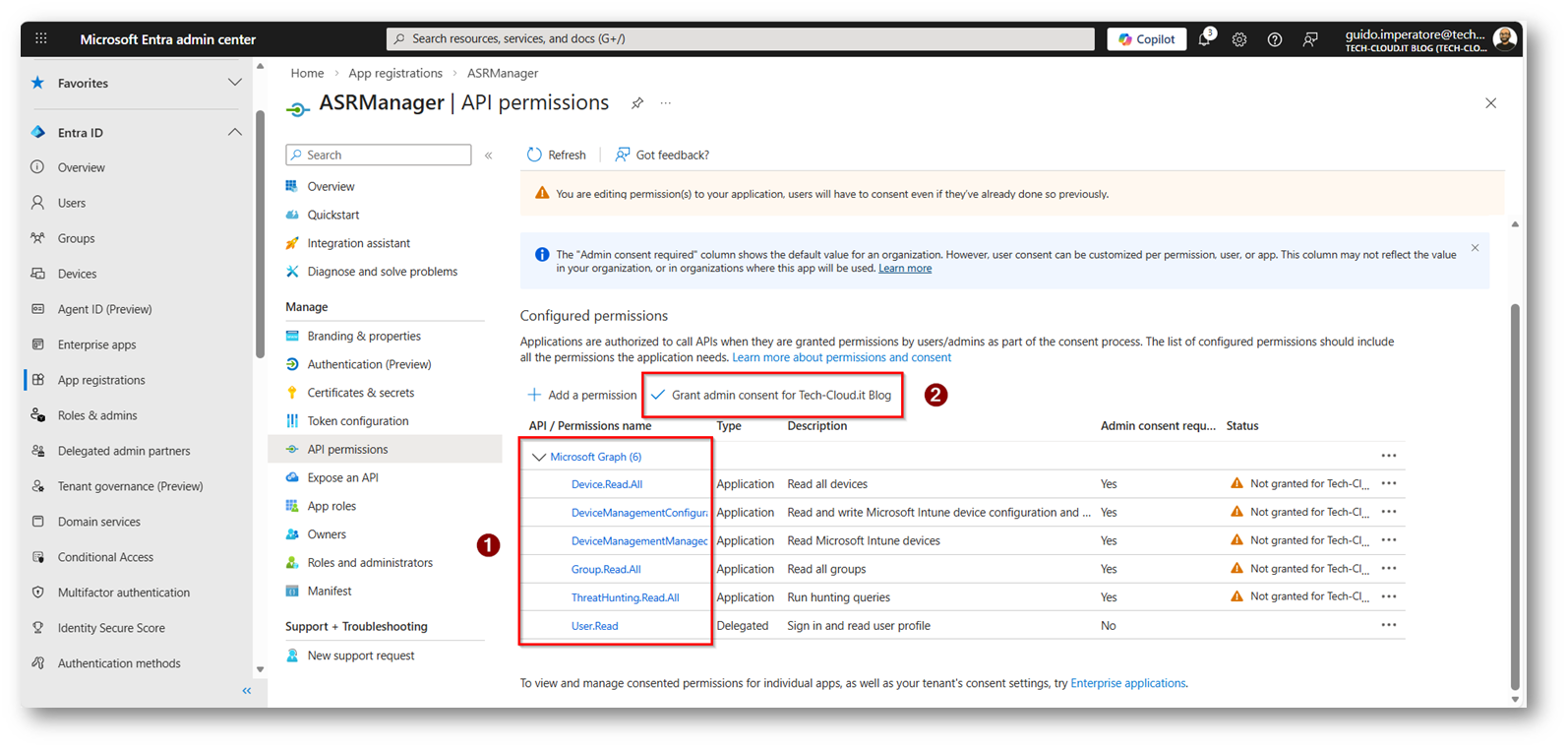Open the app launcher waffle icon
The height and width of the screenshot is (749, 1568).
click(x=41, y=38)
